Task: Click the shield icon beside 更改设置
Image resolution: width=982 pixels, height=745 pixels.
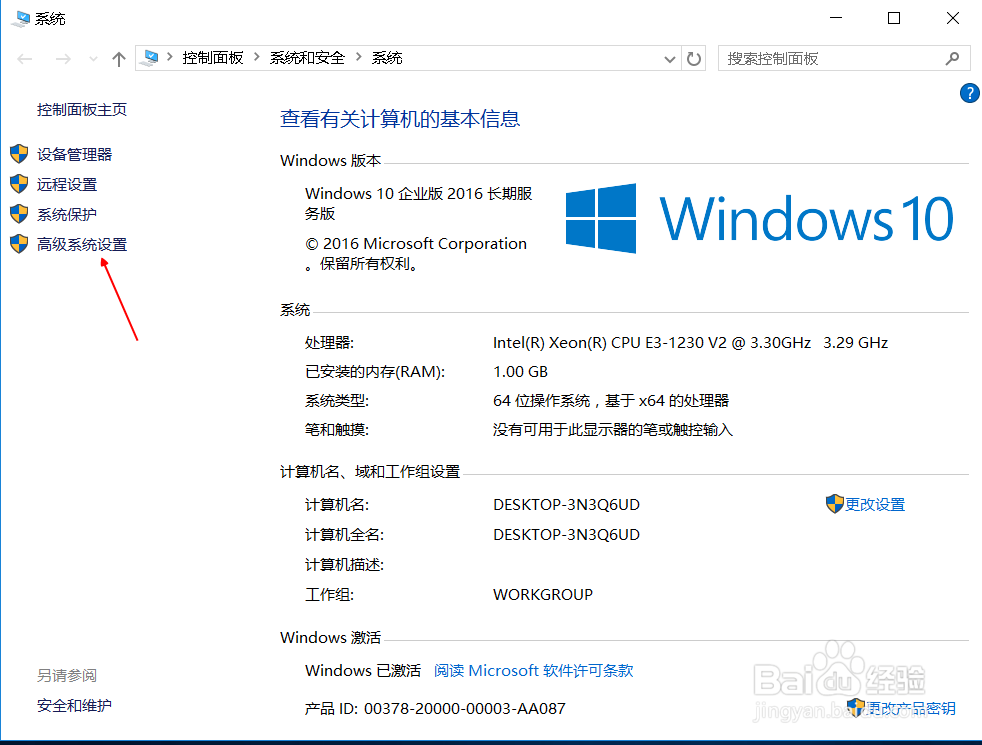Action: point(835,504)
